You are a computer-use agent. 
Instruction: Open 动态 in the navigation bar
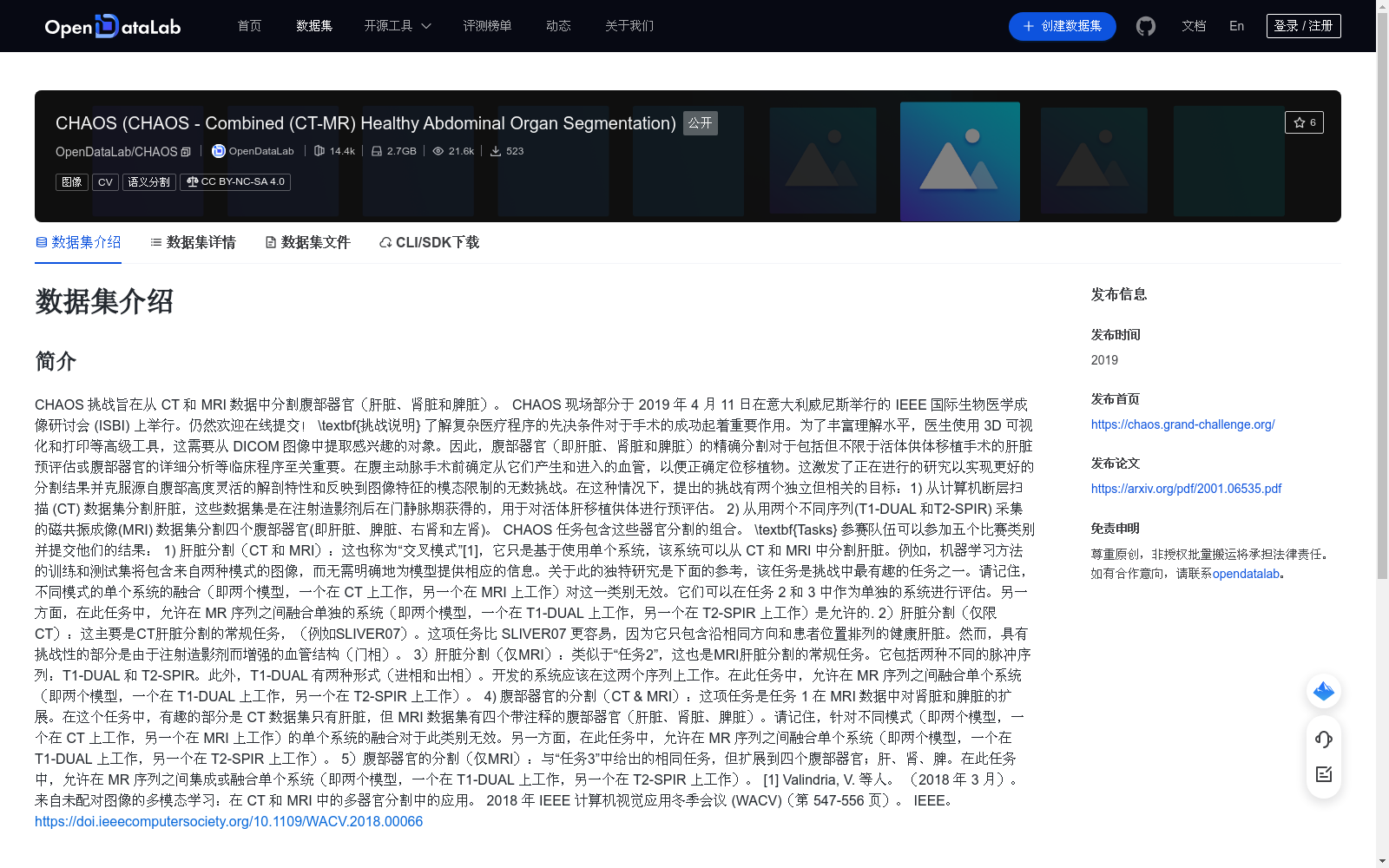(558, 26)
